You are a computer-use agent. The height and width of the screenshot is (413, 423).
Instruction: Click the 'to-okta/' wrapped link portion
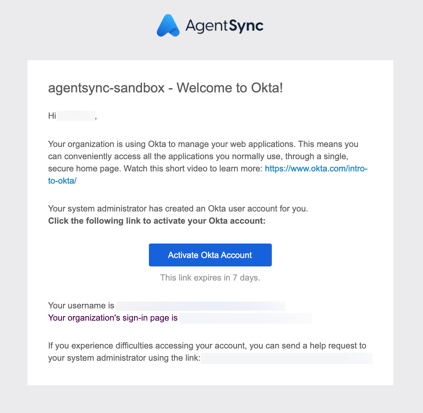pos(62,181)
